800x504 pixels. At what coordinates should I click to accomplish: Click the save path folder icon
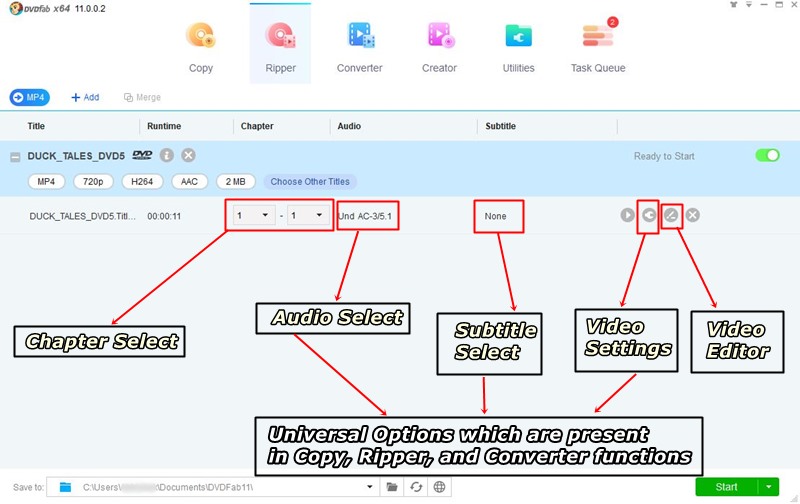[65, 487]
